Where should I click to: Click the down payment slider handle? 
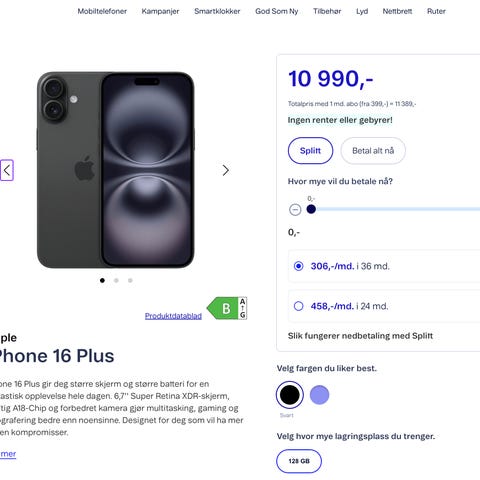click(311, 209)
